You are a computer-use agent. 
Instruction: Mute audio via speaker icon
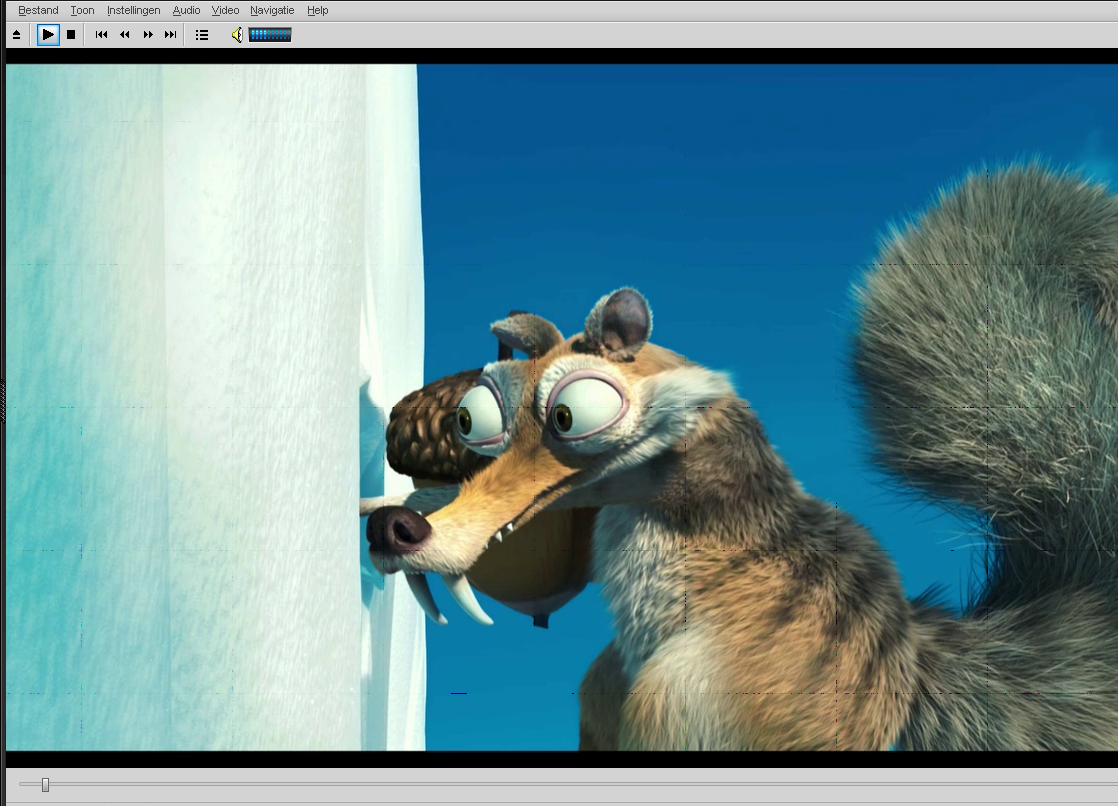click(x=237, y=35)
